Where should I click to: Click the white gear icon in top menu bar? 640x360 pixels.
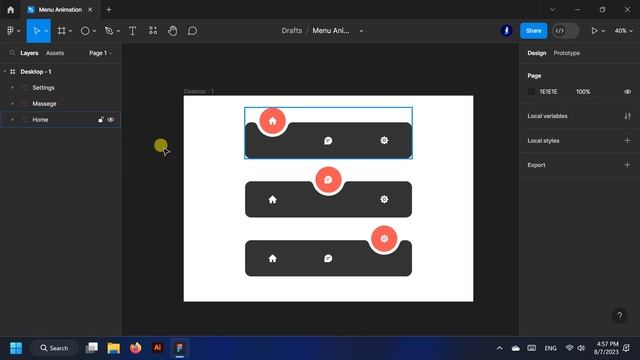[384, 140]
